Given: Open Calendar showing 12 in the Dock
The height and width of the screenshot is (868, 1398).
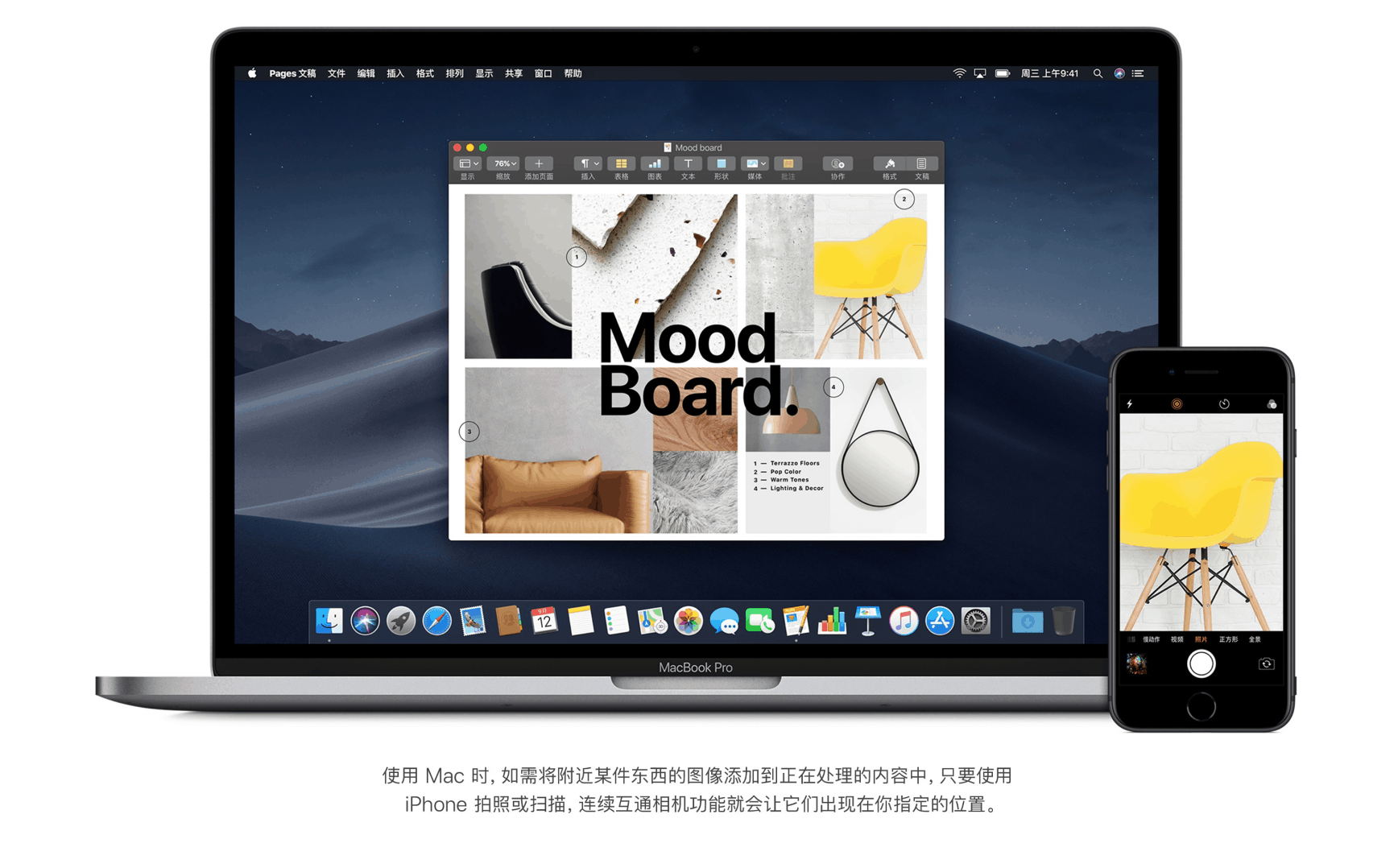Looking at the screenshot, I should tap(544, 621).
